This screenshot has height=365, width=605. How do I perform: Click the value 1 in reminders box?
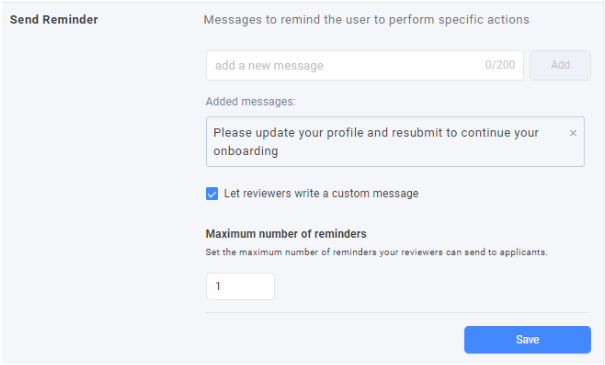(218, 286)
